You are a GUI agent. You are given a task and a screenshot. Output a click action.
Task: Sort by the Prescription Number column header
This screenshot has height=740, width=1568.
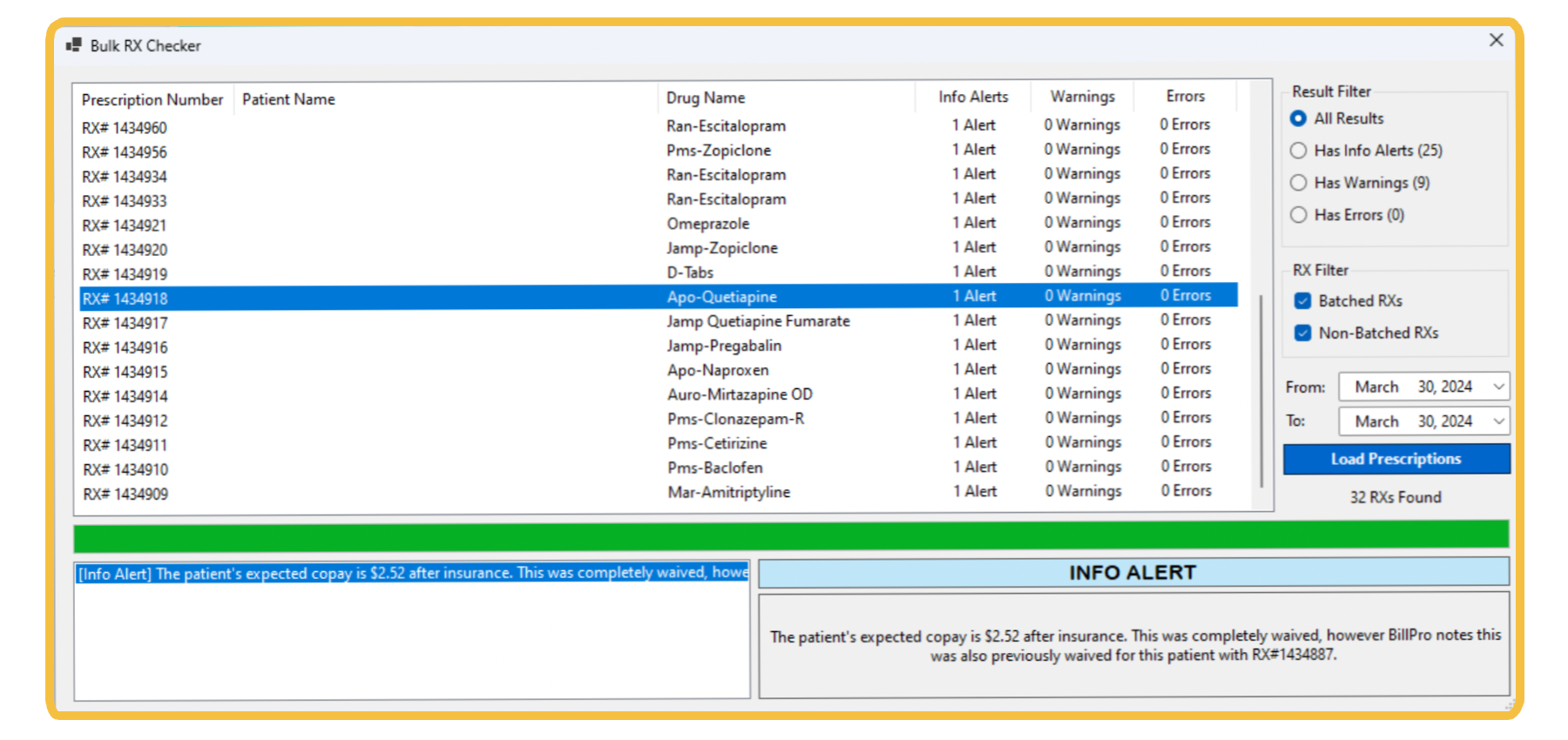tap(152, 99)
